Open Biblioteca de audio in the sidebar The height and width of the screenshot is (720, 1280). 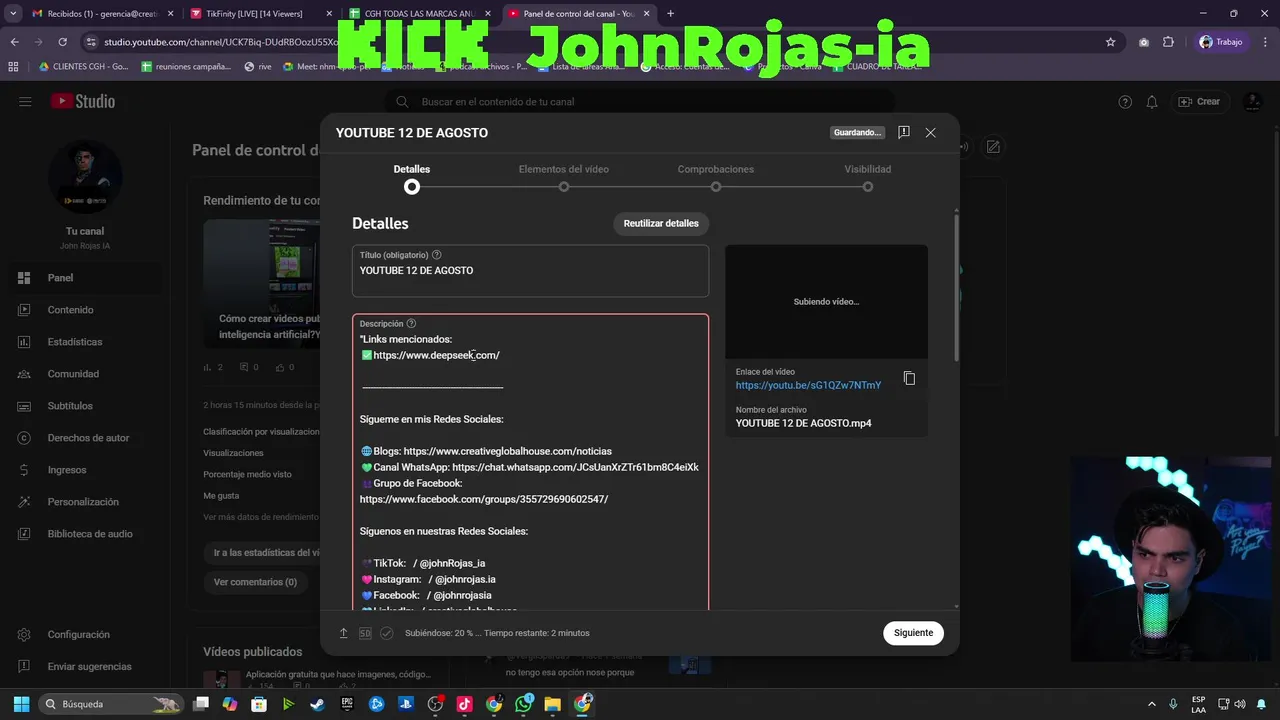[85, 534]
